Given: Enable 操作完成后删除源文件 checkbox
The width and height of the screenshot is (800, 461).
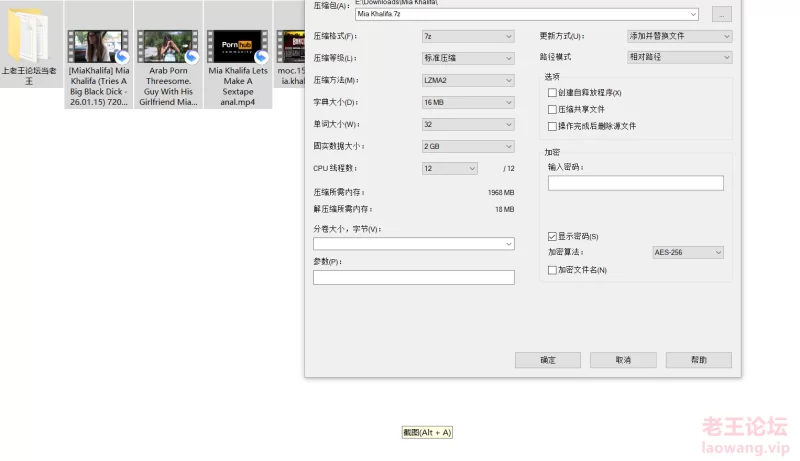Looking at the screenshot, I should point(552,126).
